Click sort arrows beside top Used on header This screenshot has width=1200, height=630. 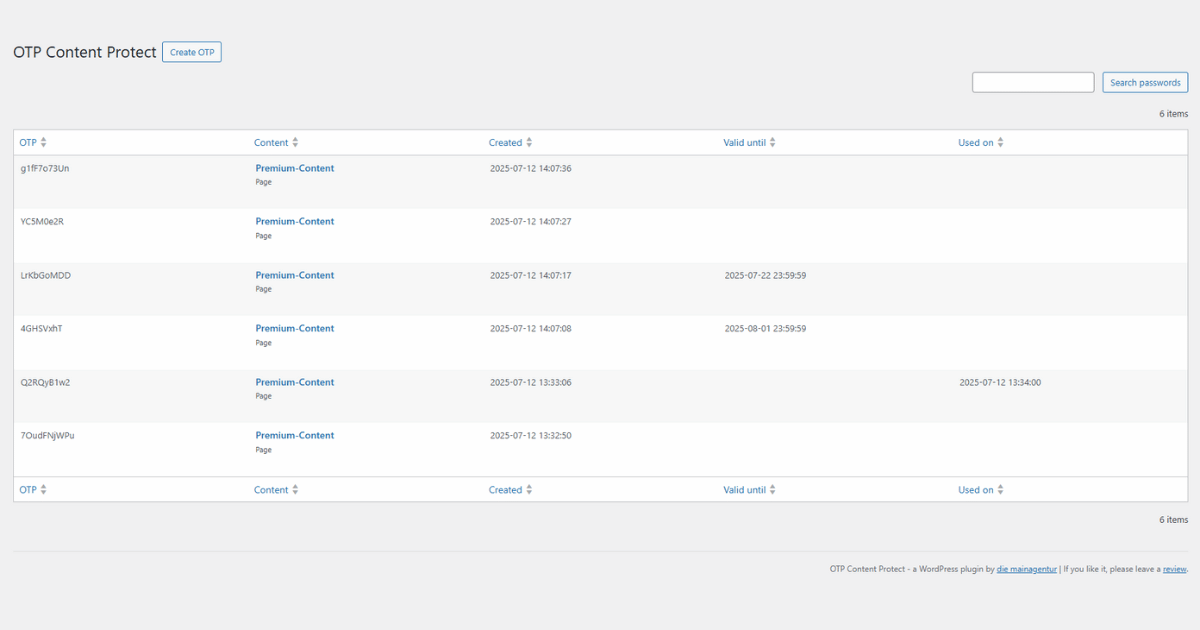1000,143
